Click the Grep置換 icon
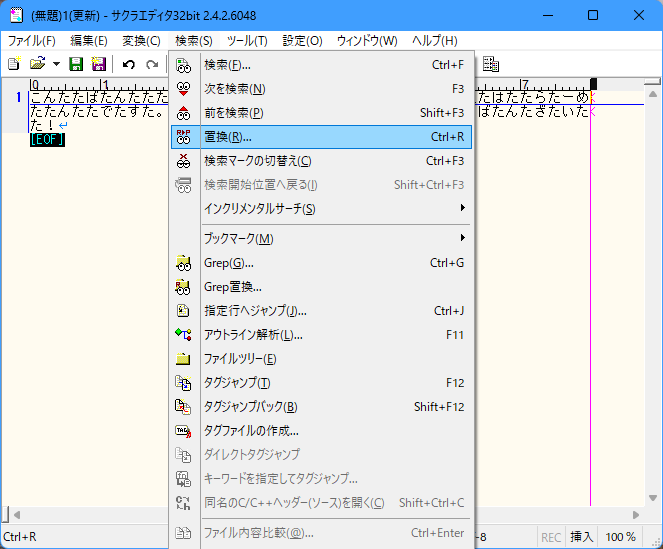Viewport: 663px width, 549px height. tap(184, 287)
